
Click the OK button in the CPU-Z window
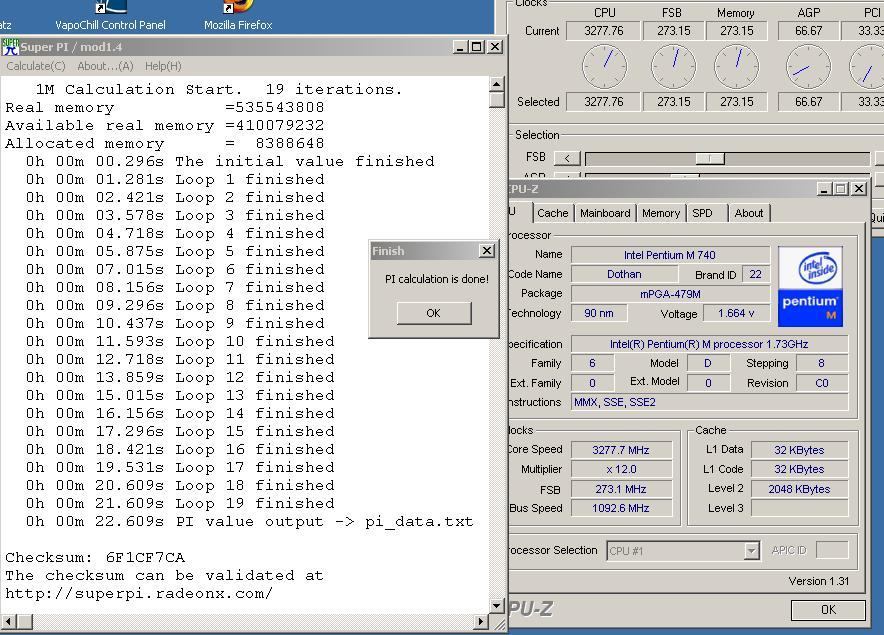point(828,610)
